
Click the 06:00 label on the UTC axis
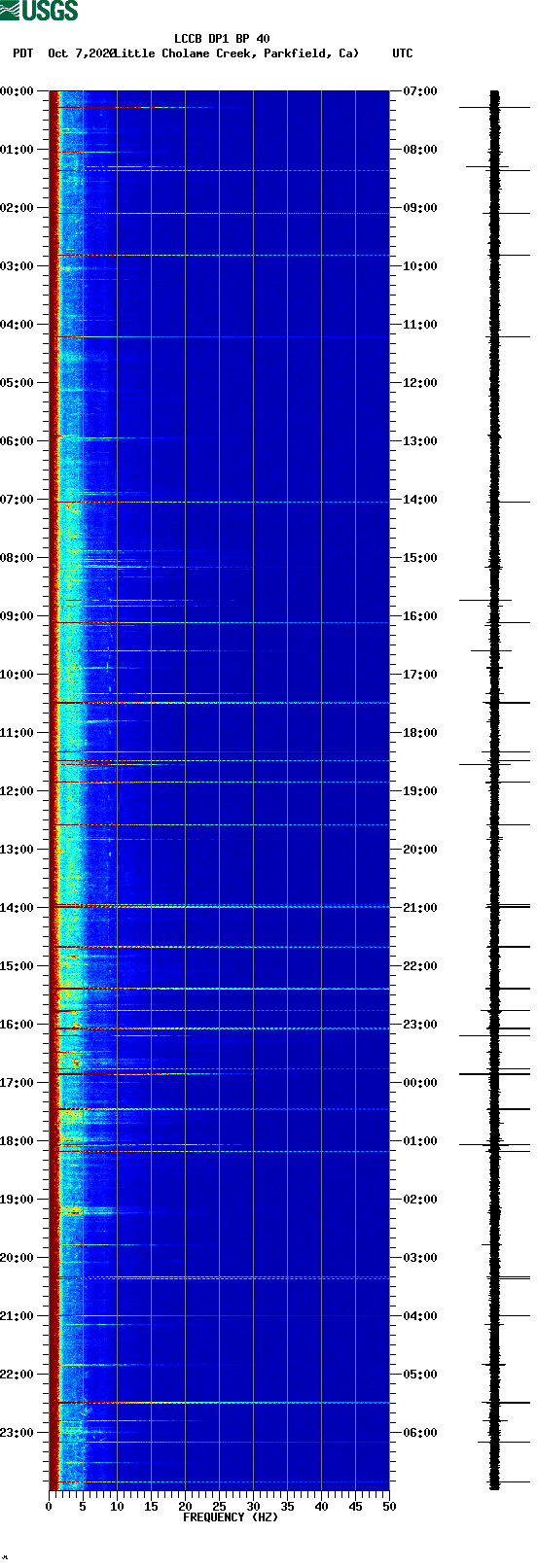(x=420, y=1433)
